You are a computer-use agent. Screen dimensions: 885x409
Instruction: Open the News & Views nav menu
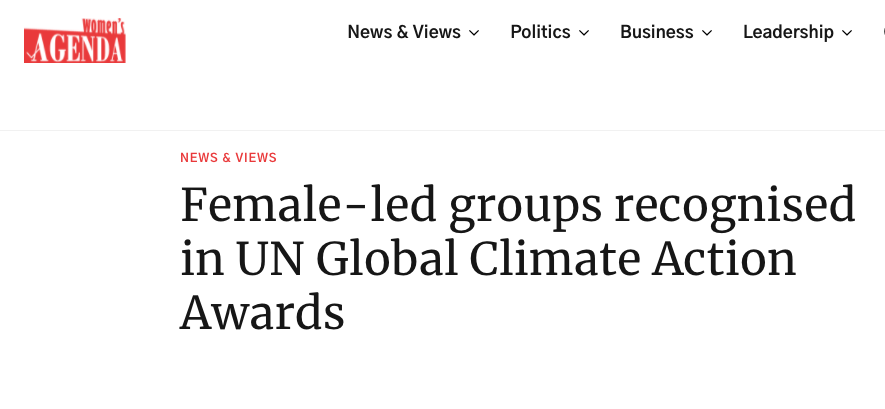click(404, 32)
